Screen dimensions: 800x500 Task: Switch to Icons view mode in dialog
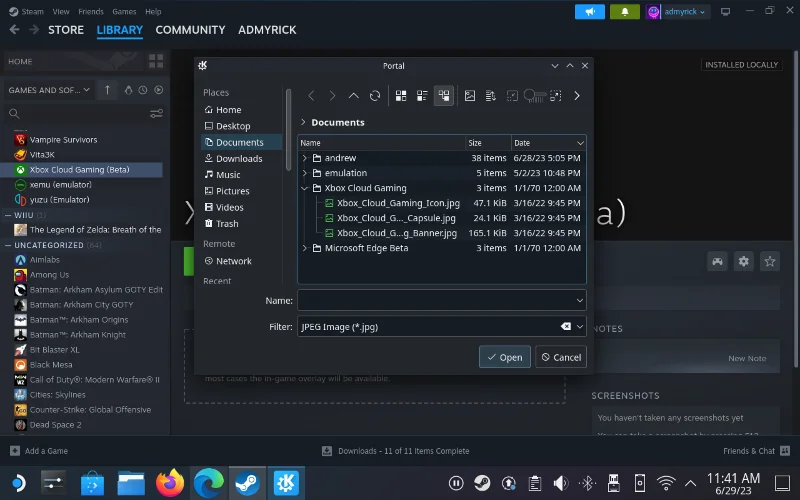click(400, 96)
